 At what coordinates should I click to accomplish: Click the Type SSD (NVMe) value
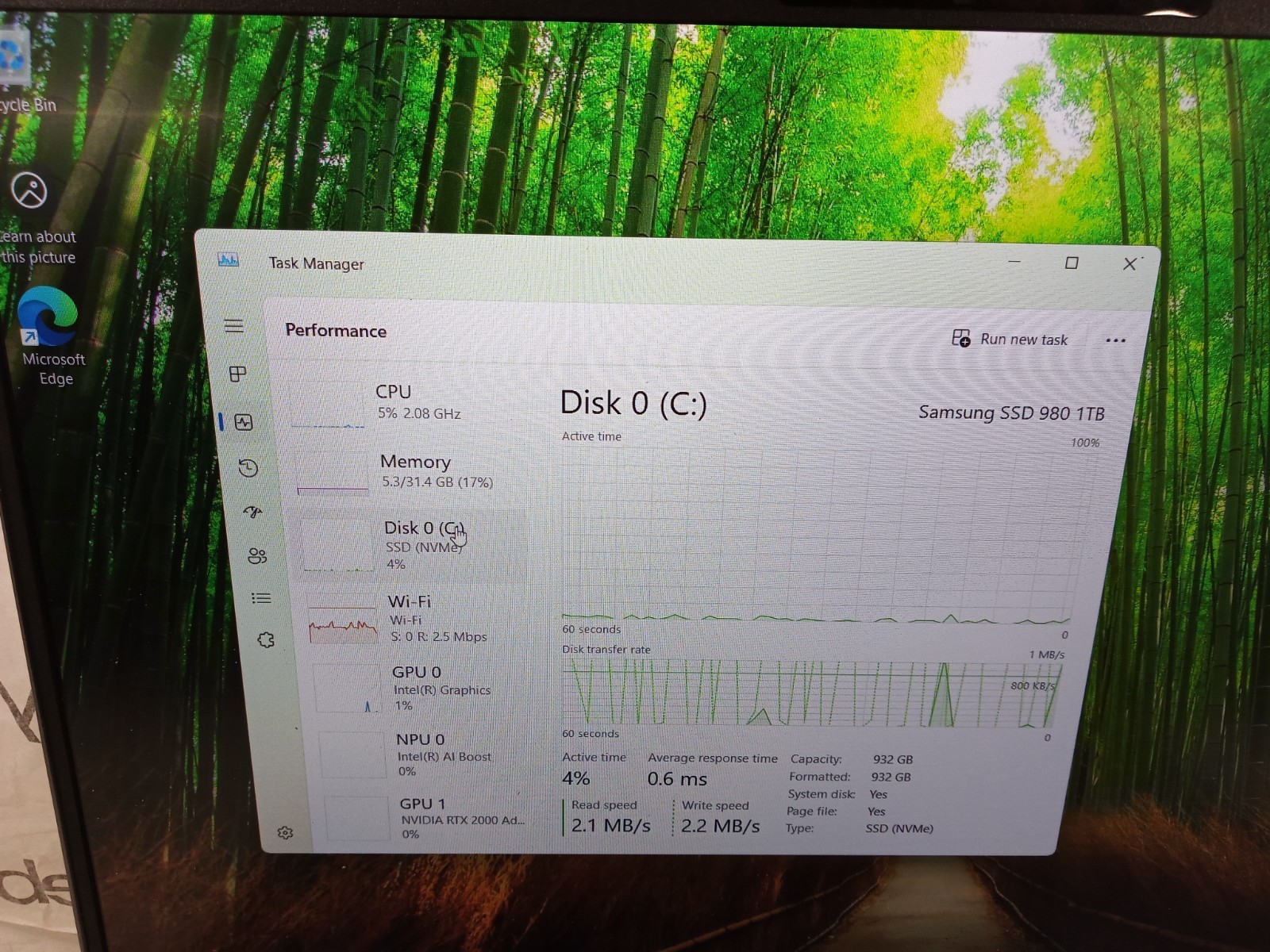point(899,828)
